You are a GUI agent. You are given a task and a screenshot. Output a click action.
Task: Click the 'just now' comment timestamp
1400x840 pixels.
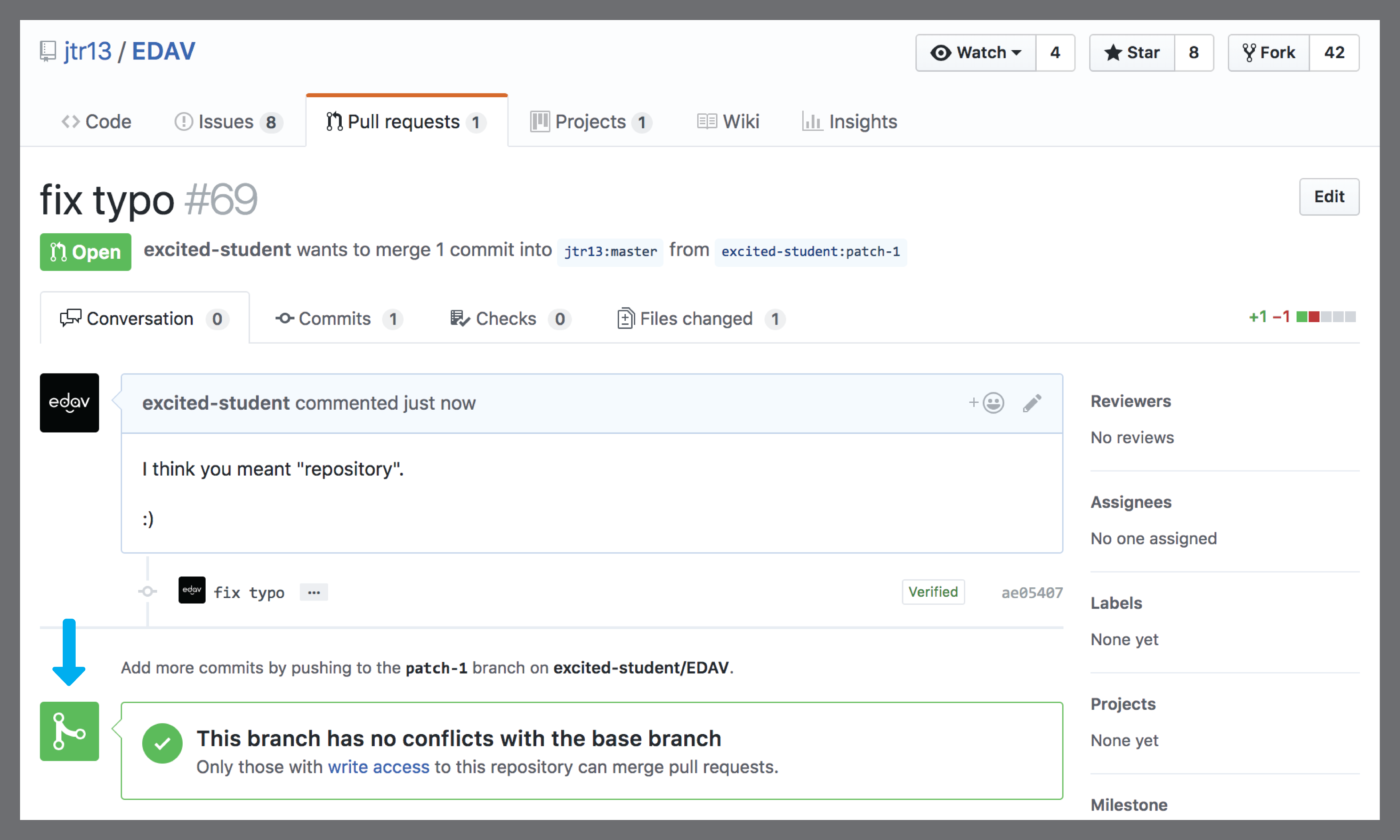(x=440, y=403)
